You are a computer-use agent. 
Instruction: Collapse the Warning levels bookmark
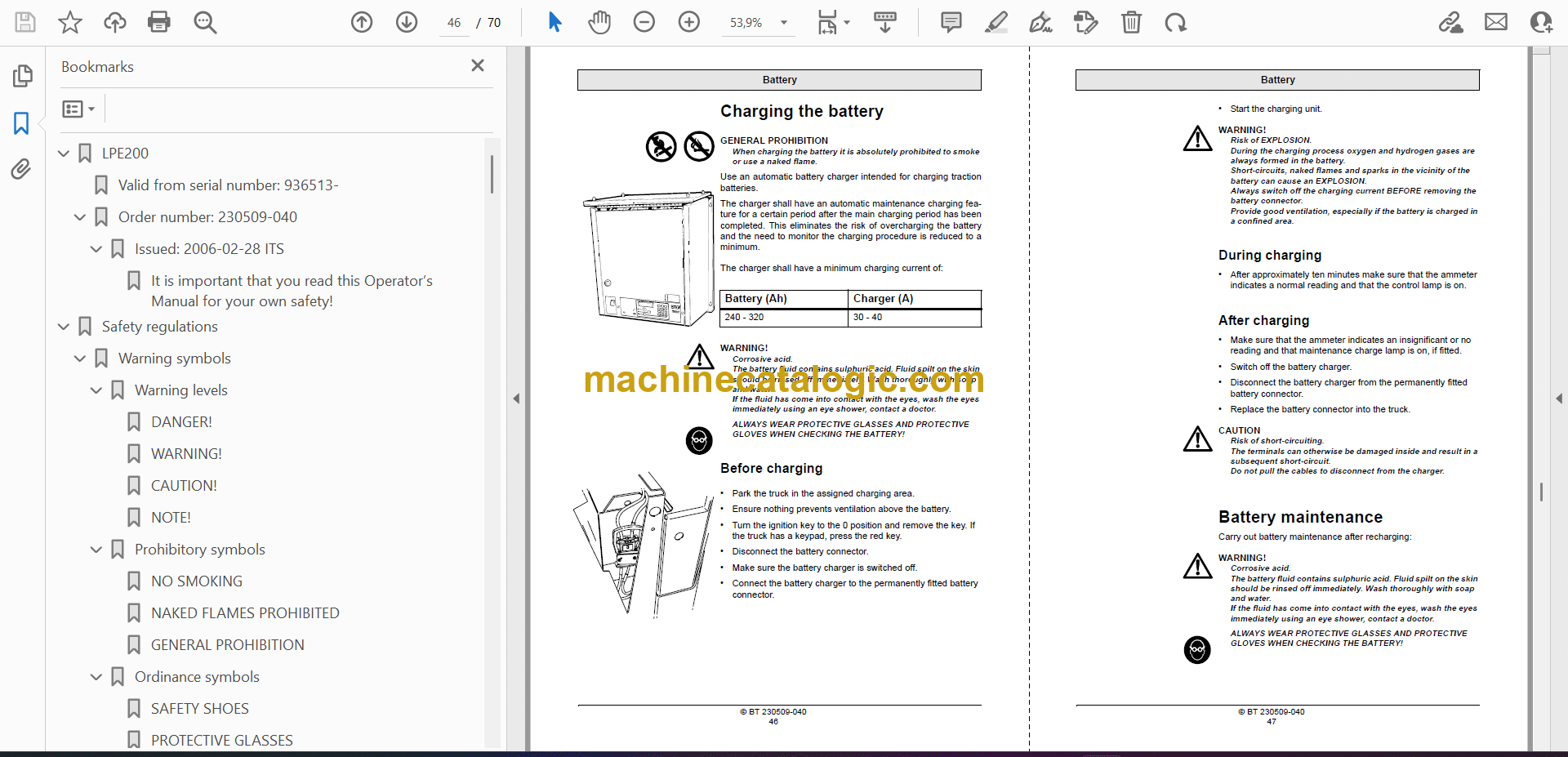tap(96, 390)
